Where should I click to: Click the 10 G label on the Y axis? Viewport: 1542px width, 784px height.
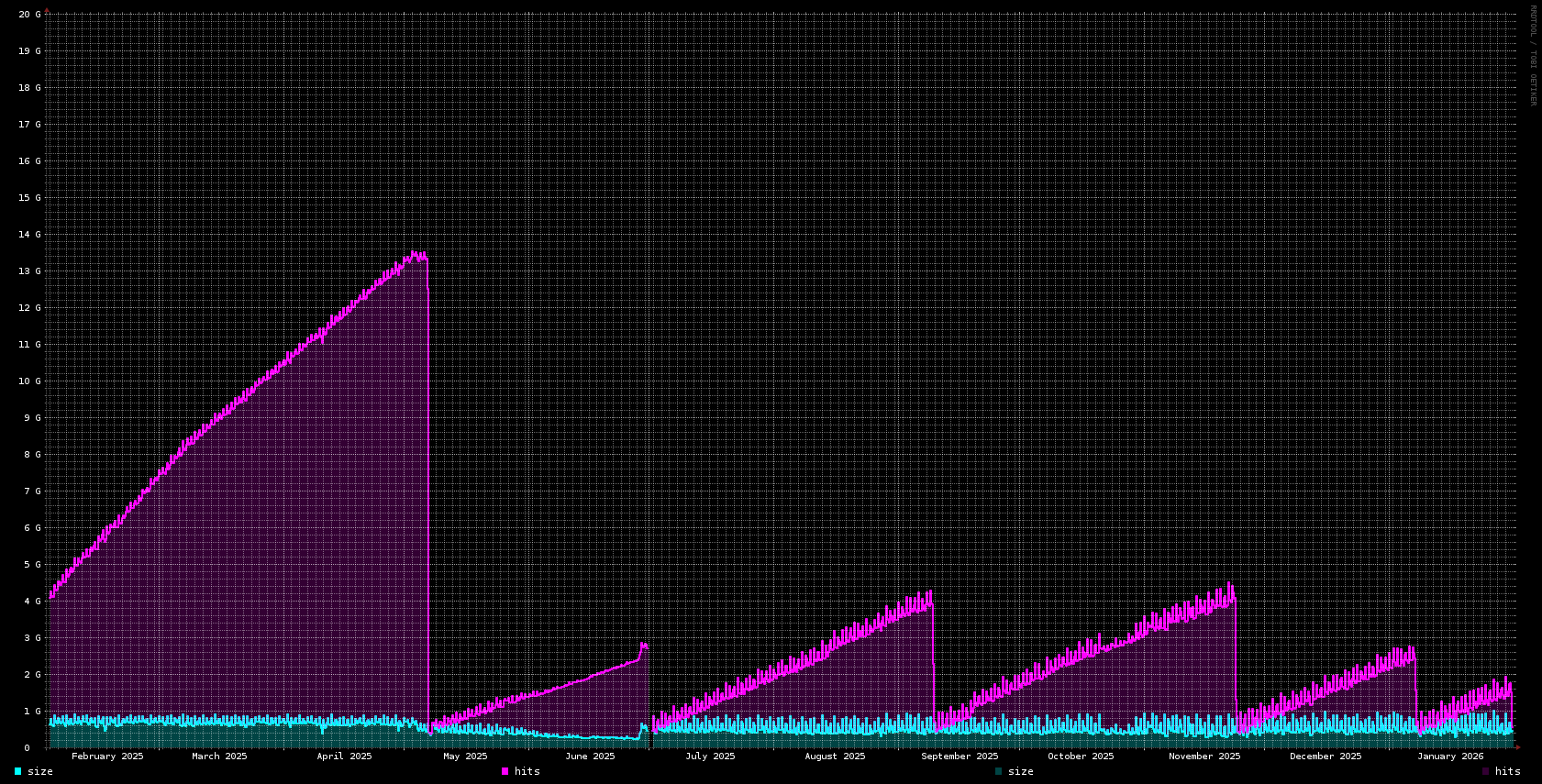[29, 381]
